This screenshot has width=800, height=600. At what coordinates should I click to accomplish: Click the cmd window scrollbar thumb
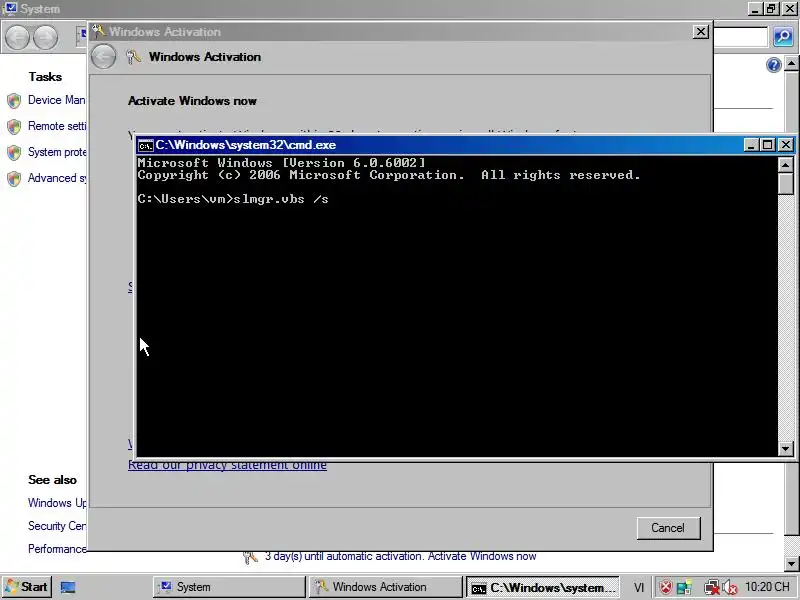[x=785, y=183]
